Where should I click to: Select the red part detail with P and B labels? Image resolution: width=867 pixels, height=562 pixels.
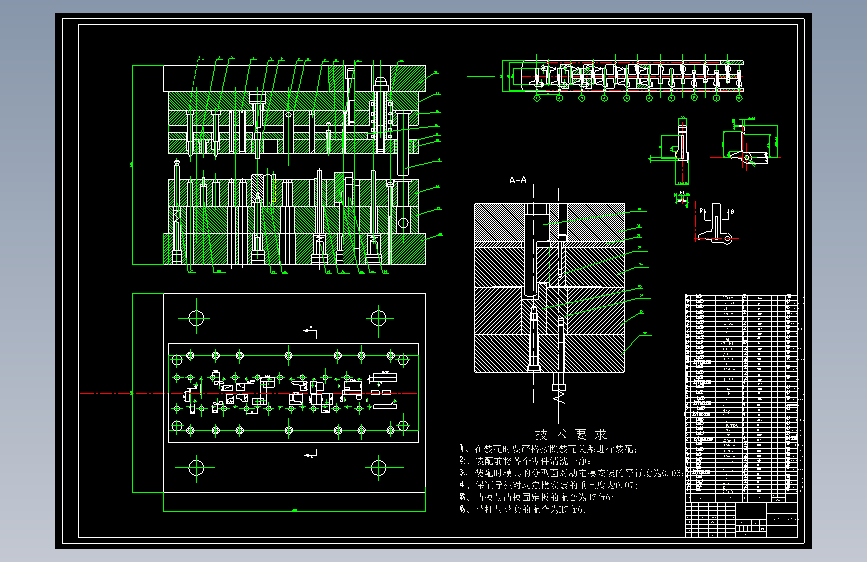coord(715,223)
